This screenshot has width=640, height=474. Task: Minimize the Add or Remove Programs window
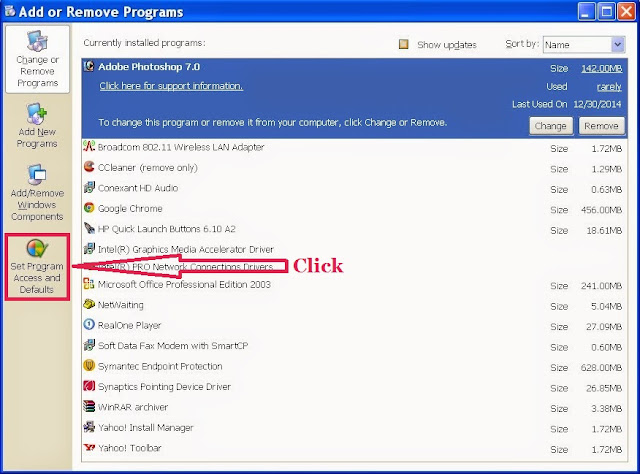click(x=586, y=11)
